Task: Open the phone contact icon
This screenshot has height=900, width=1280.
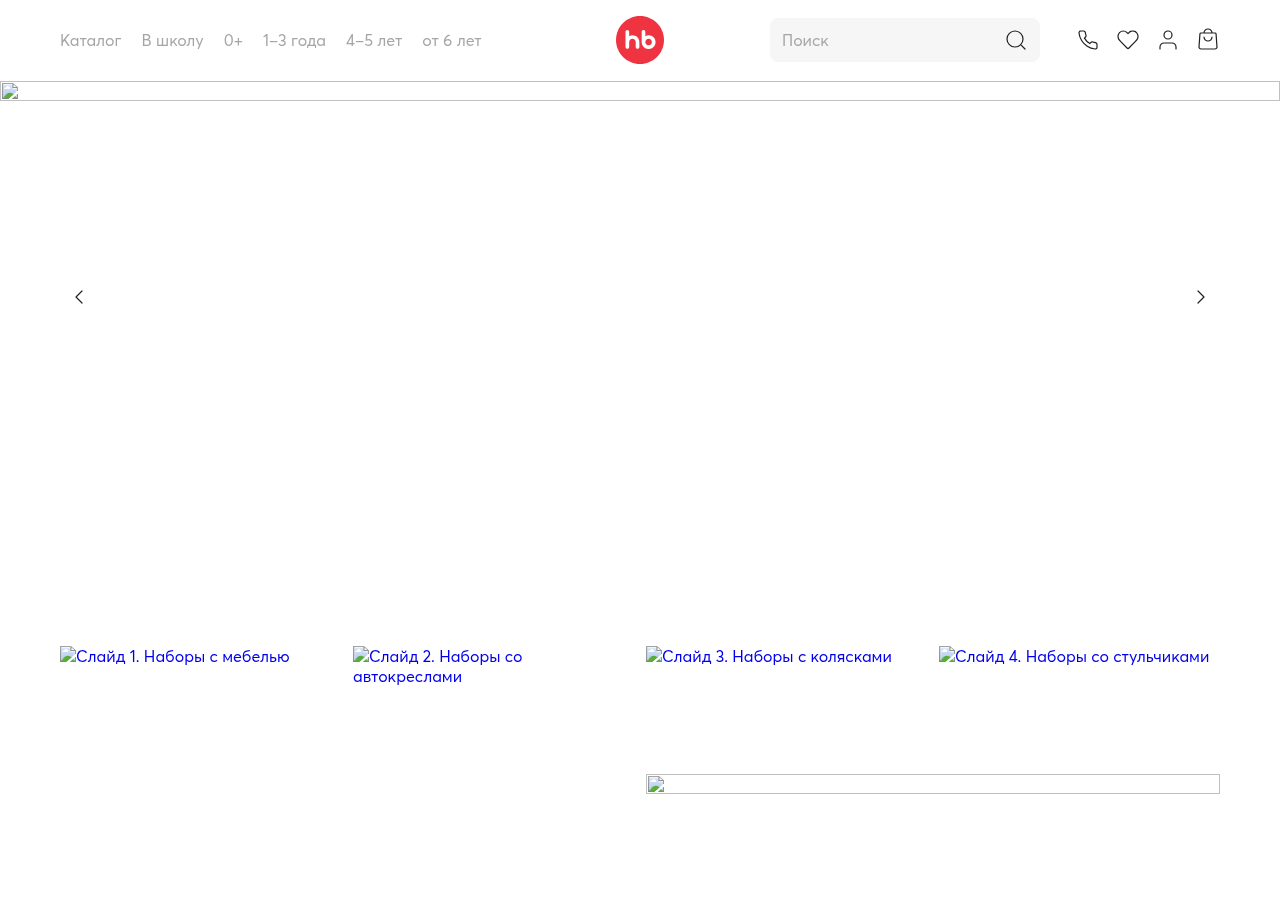Action: (1088, 40)
